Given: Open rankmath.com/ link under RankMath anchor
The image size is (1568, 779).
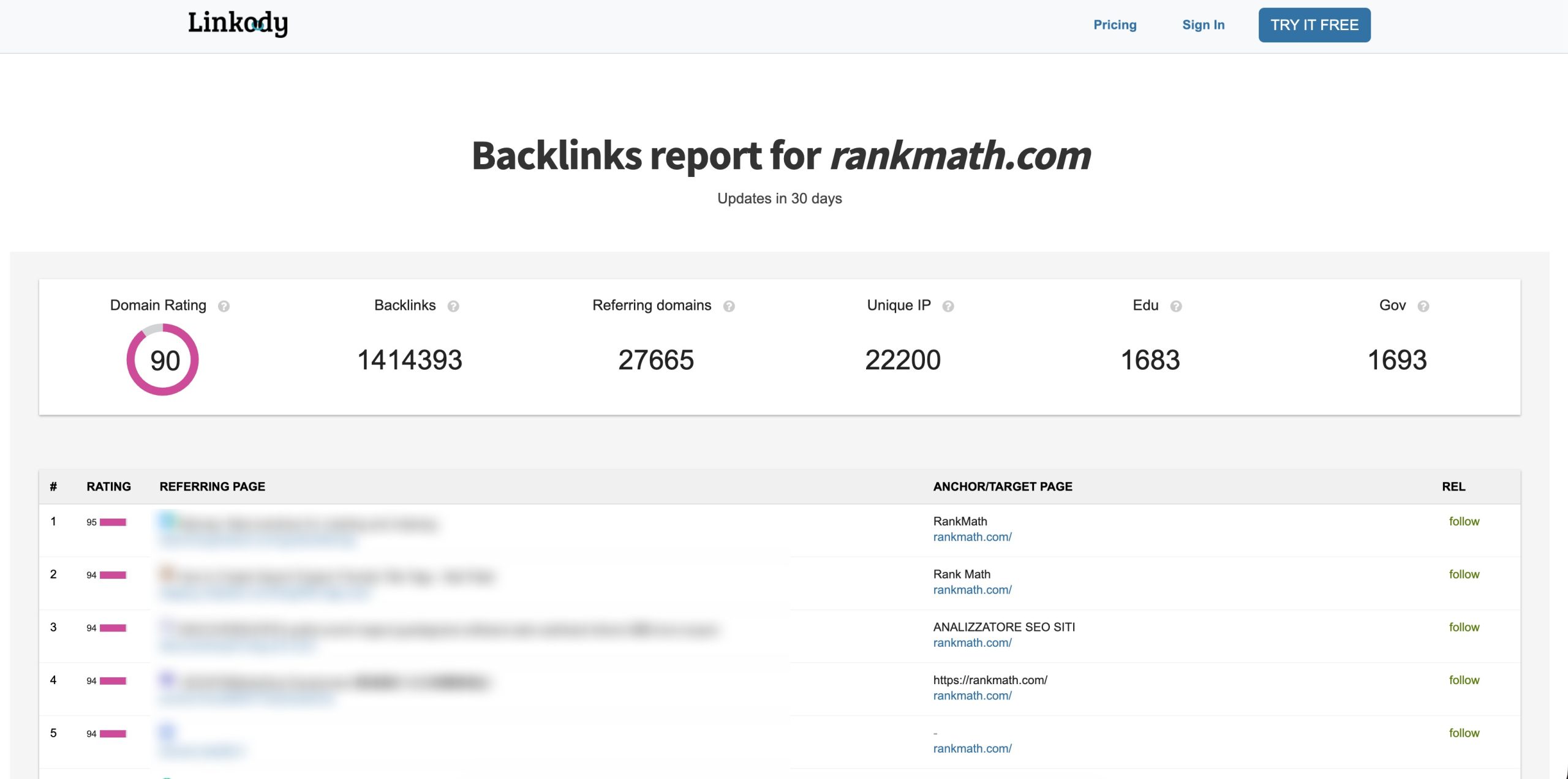Looking at the screenshot, I should (972, 537).
